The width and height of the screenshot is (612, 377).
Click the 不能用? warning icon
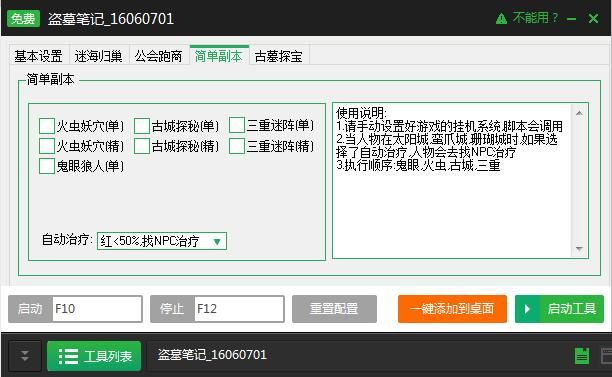click(x=501, y=18)
